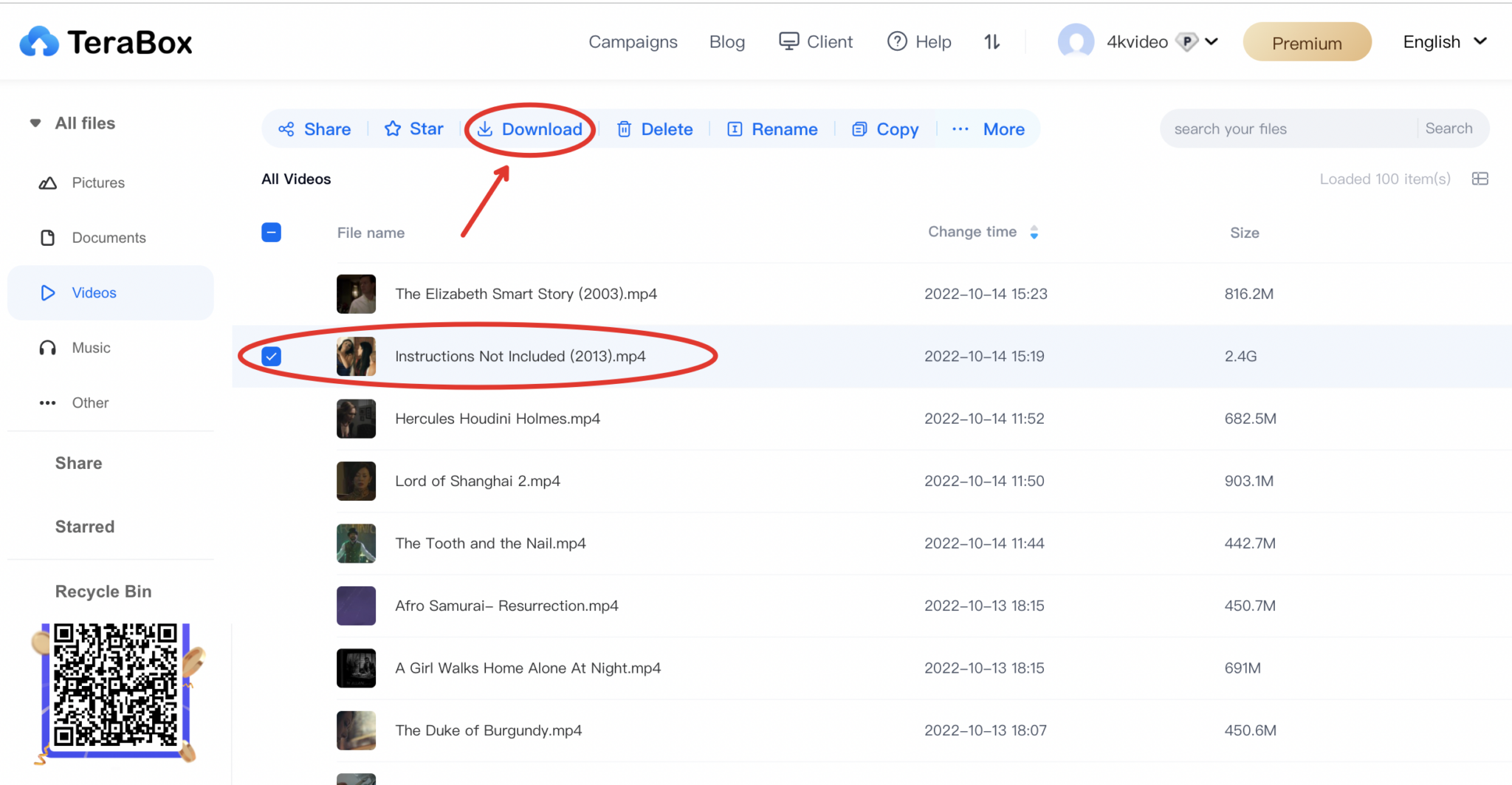Open the Music category in the sidebar
Viewport: 1512px width, 785px height.
click(x=91, y=348)
